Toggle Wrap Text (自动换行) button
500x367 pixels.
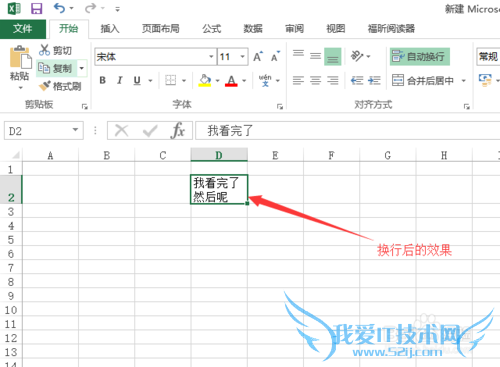tap(420, 57)
